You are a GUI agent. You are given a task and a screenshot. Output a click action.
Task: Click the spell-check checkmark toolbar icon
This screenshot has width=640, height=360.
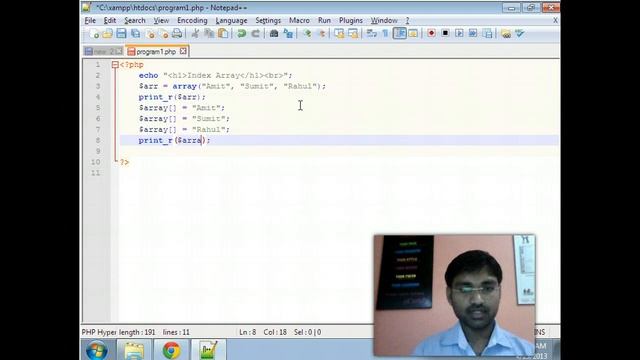point(520,34)
